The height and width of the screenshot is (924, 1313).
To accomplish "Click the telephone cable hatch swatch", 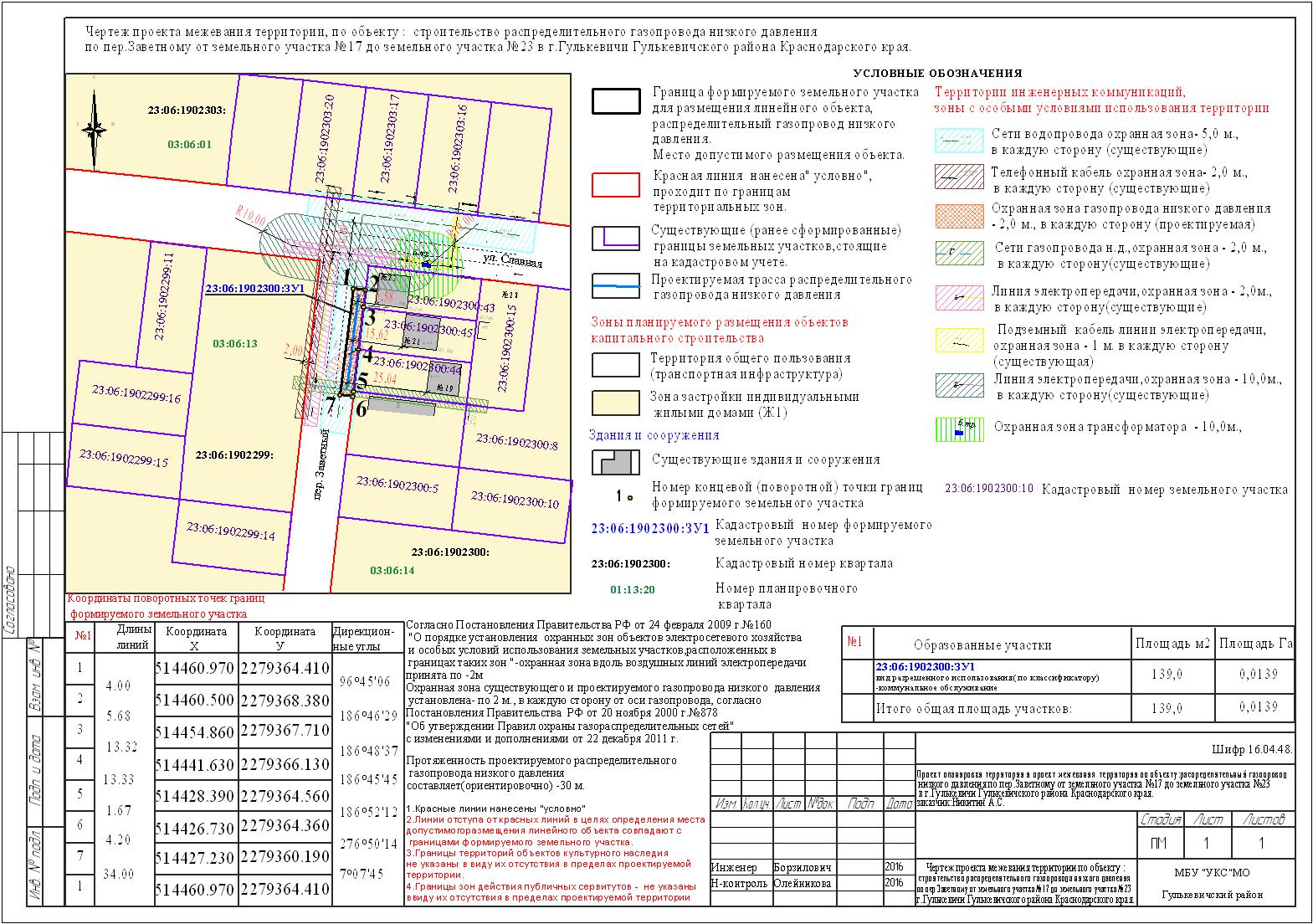I will click(x=958, y=177).
